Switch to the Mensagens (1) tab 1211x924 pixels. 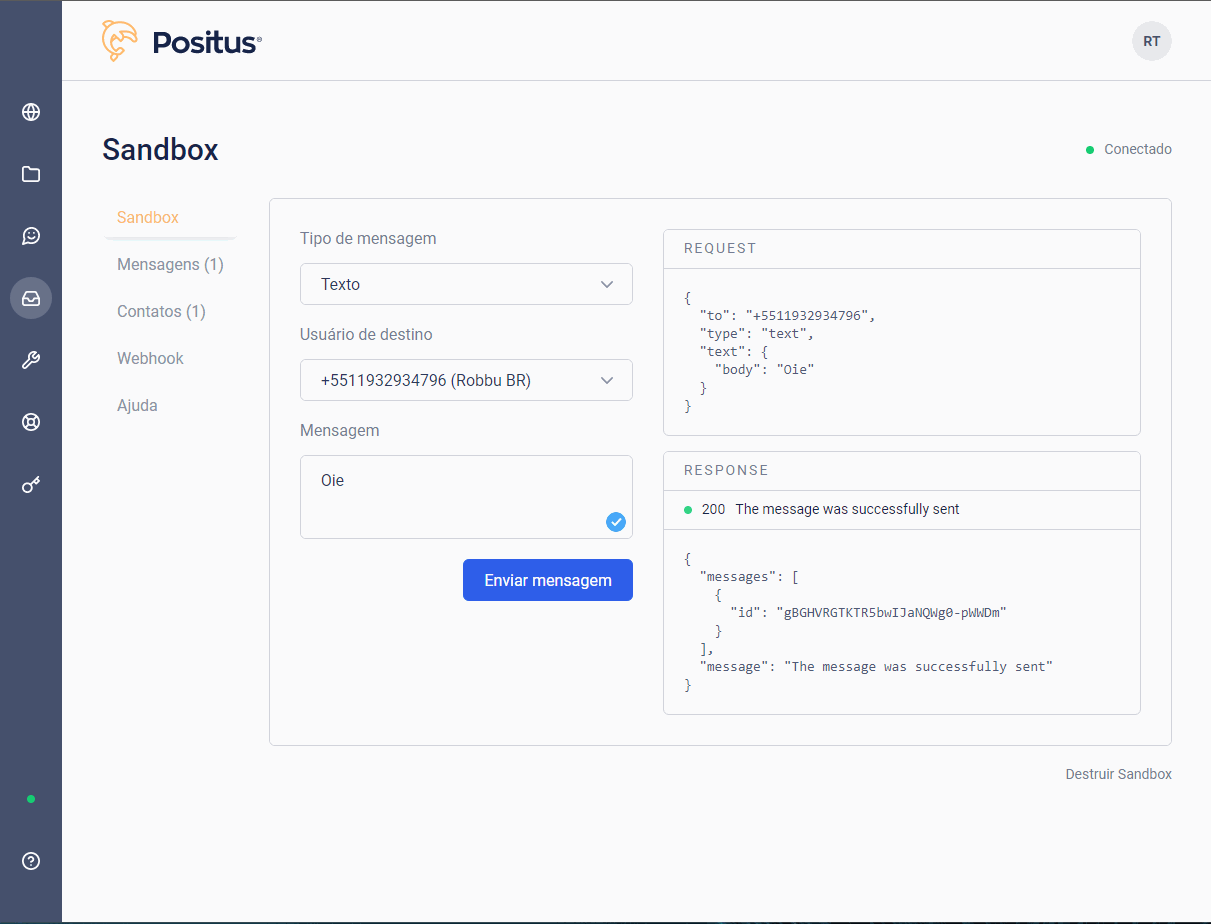[170, 265]
